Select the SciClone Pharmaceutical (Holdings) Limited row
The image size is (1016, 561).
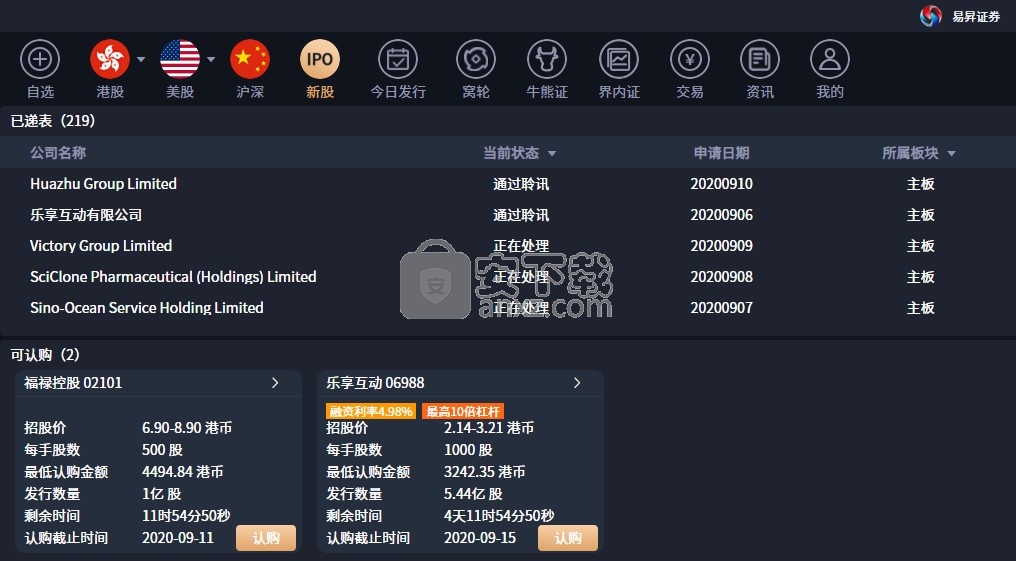(508, 277)
